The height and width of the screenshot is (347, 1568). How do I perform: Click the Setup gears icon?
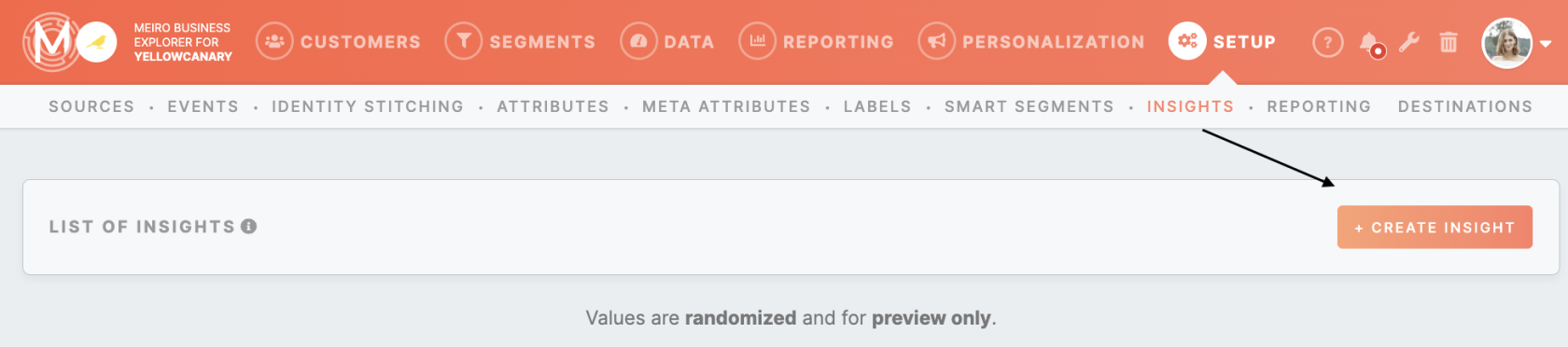[1187, 42]
